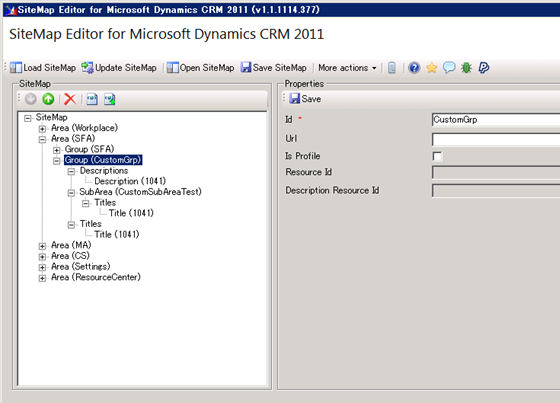This screenshot has height=403, width=560.
Task: Click Save in Properties panel
Action: click(305, 99)
